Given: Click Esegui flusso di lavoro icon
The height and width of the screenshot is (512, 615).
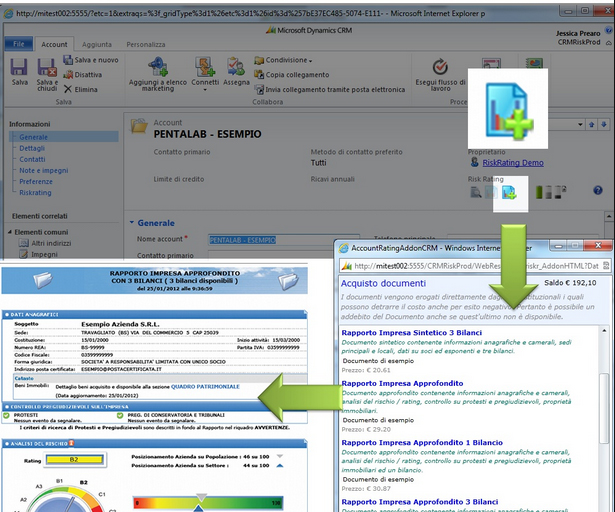Looking at the screenshot, I should 439,70.
